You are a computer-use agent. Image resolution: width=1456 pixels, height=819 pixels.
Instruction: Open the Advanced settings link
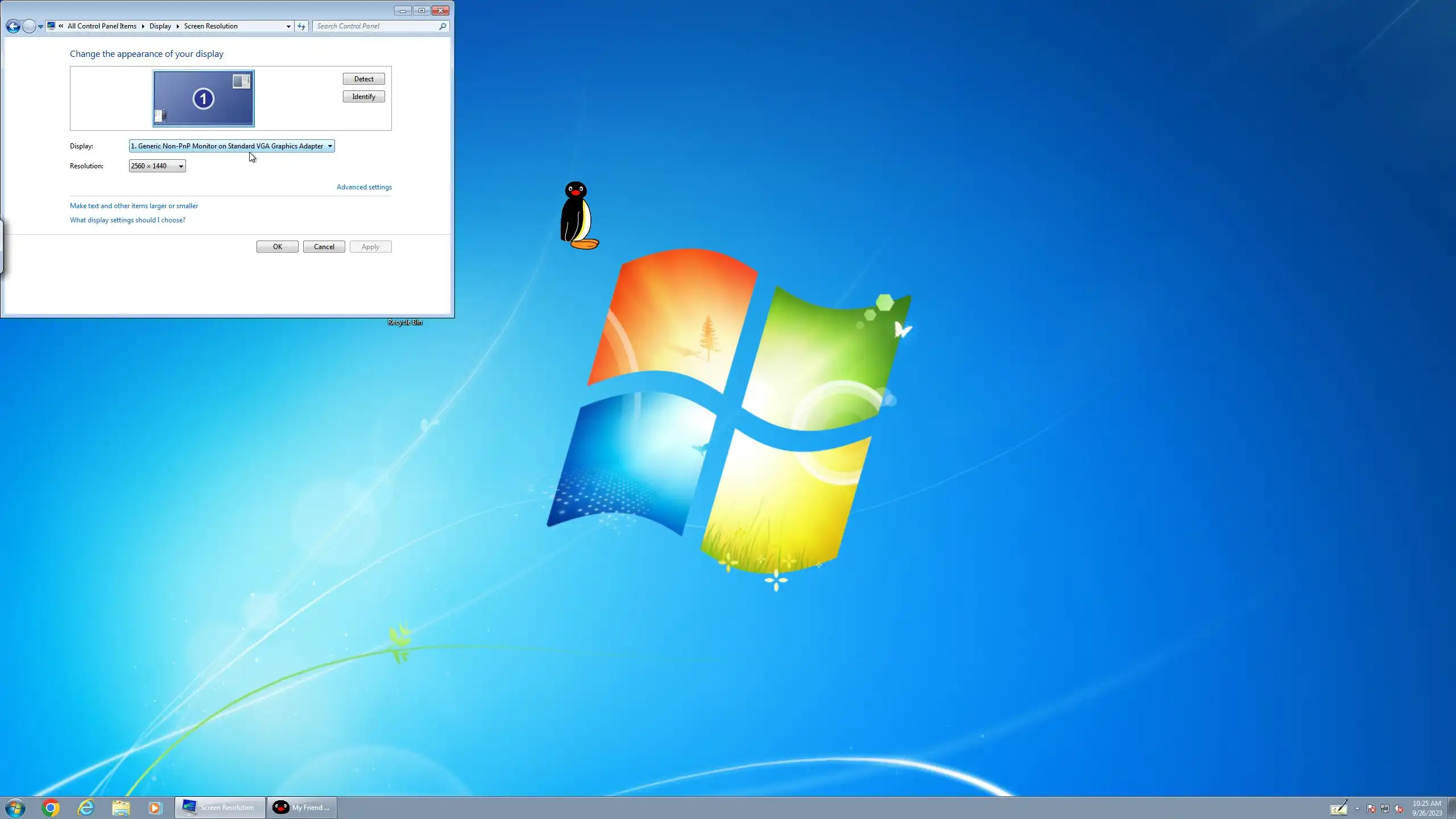click(364, 187)
